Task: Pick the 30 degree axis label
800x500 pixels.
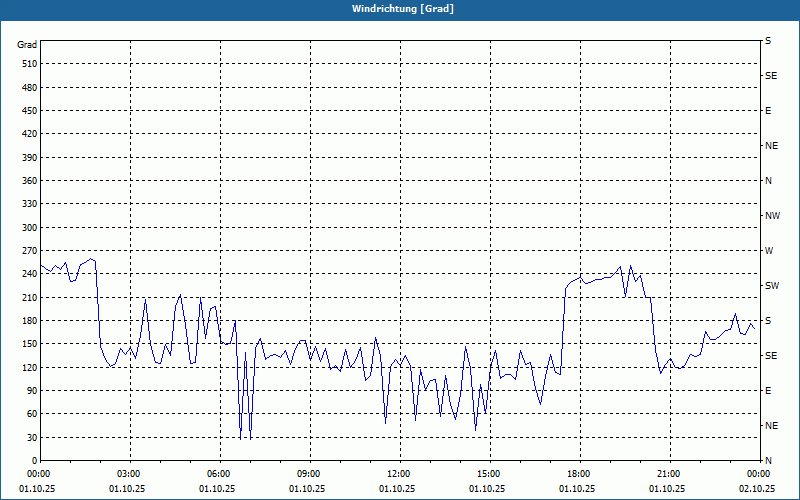Action: click(x=32, y=437)
